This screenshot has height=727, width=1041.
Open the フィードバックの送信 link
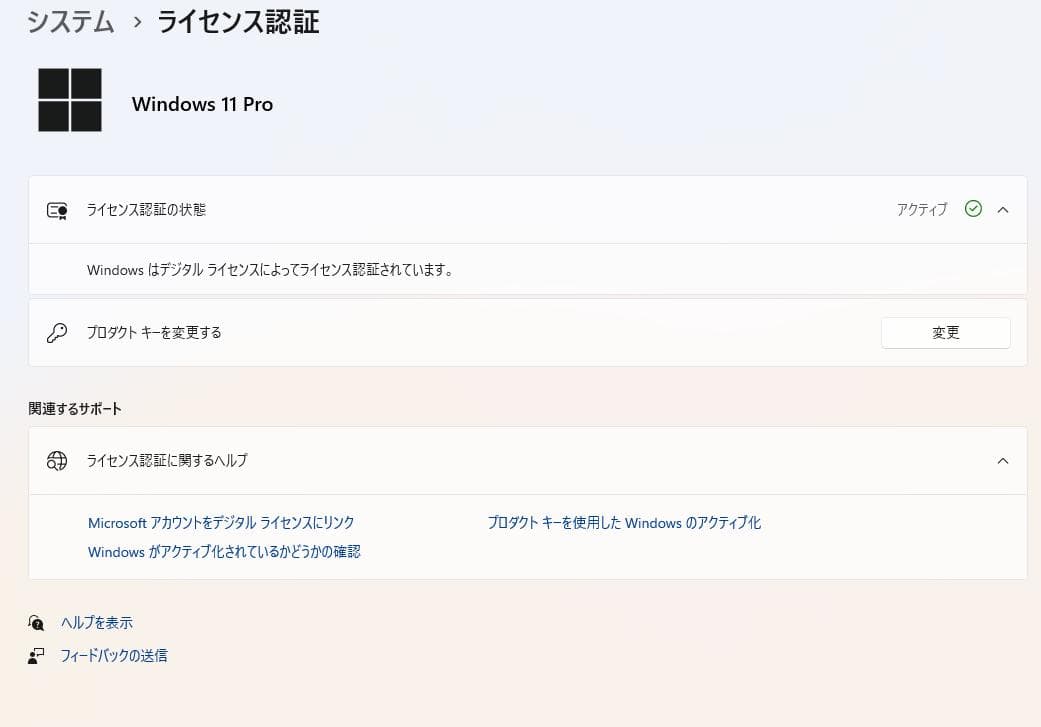click(114, 656)
